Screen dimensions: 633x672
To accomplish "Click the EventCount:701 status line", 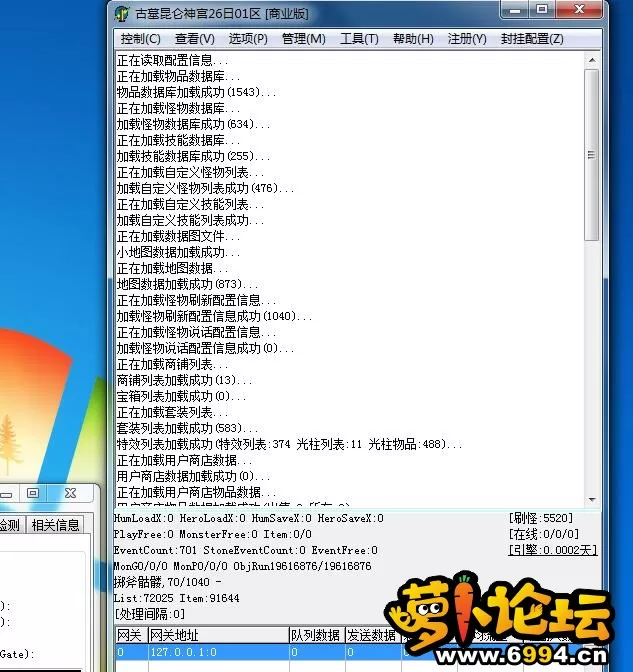I will 246,550.
